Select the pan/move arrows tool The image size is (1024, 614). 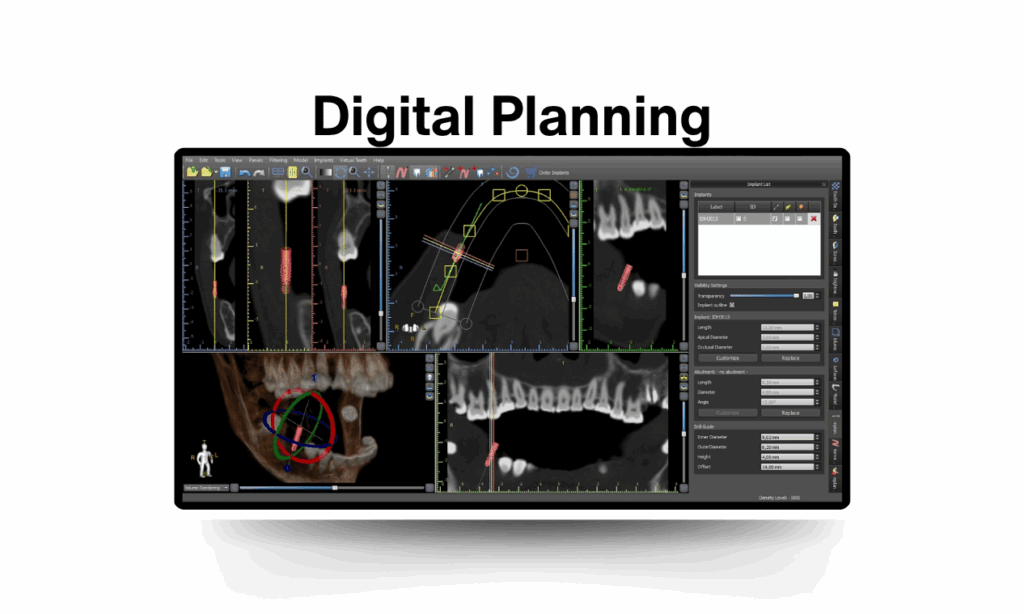click(369, 172)
